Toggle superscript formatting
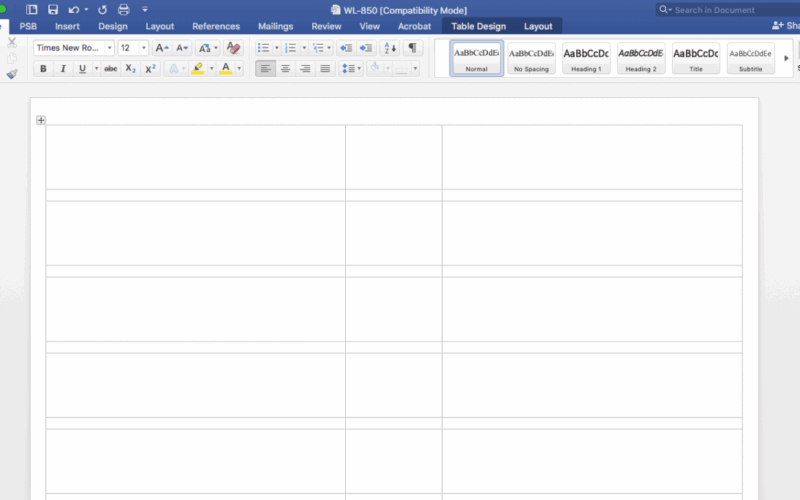This screenshot has height=500, width=800. click(150, 68)
